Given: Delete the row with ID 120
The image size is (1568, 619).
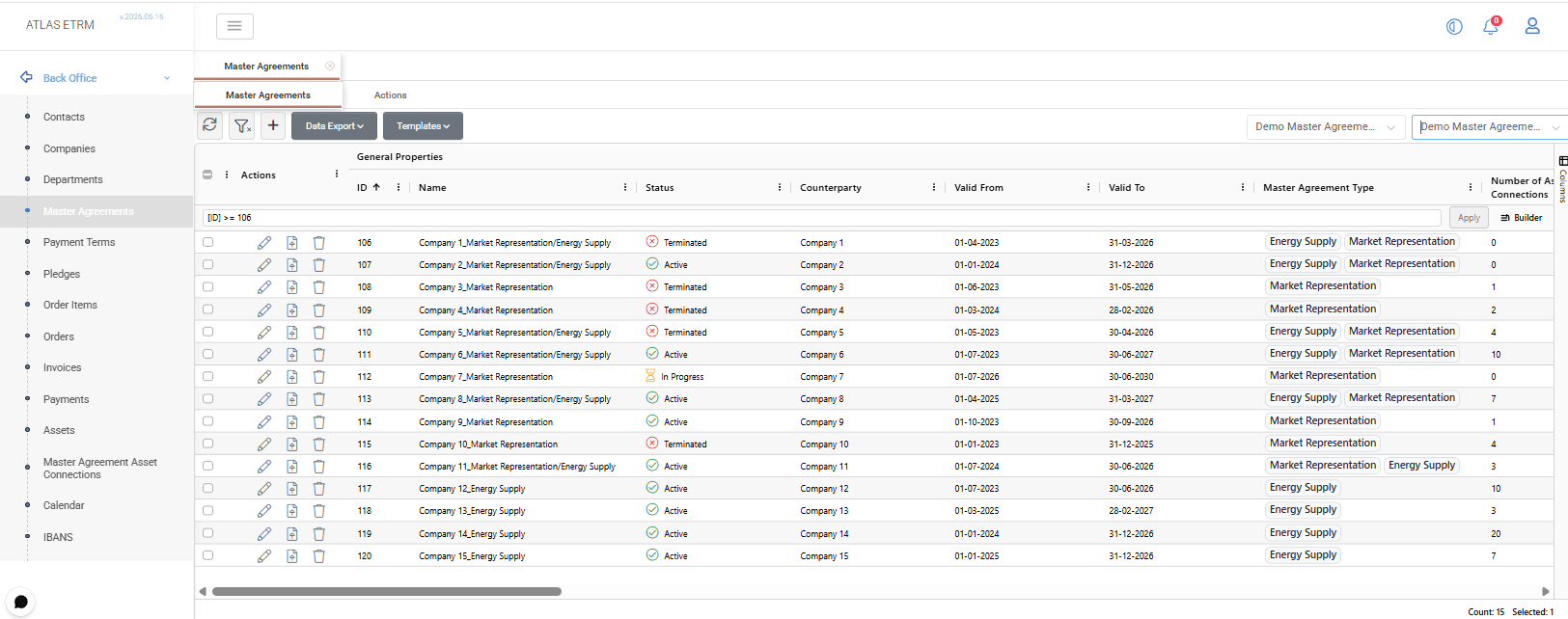Looking at the screenshot, I should coord(319,556).
